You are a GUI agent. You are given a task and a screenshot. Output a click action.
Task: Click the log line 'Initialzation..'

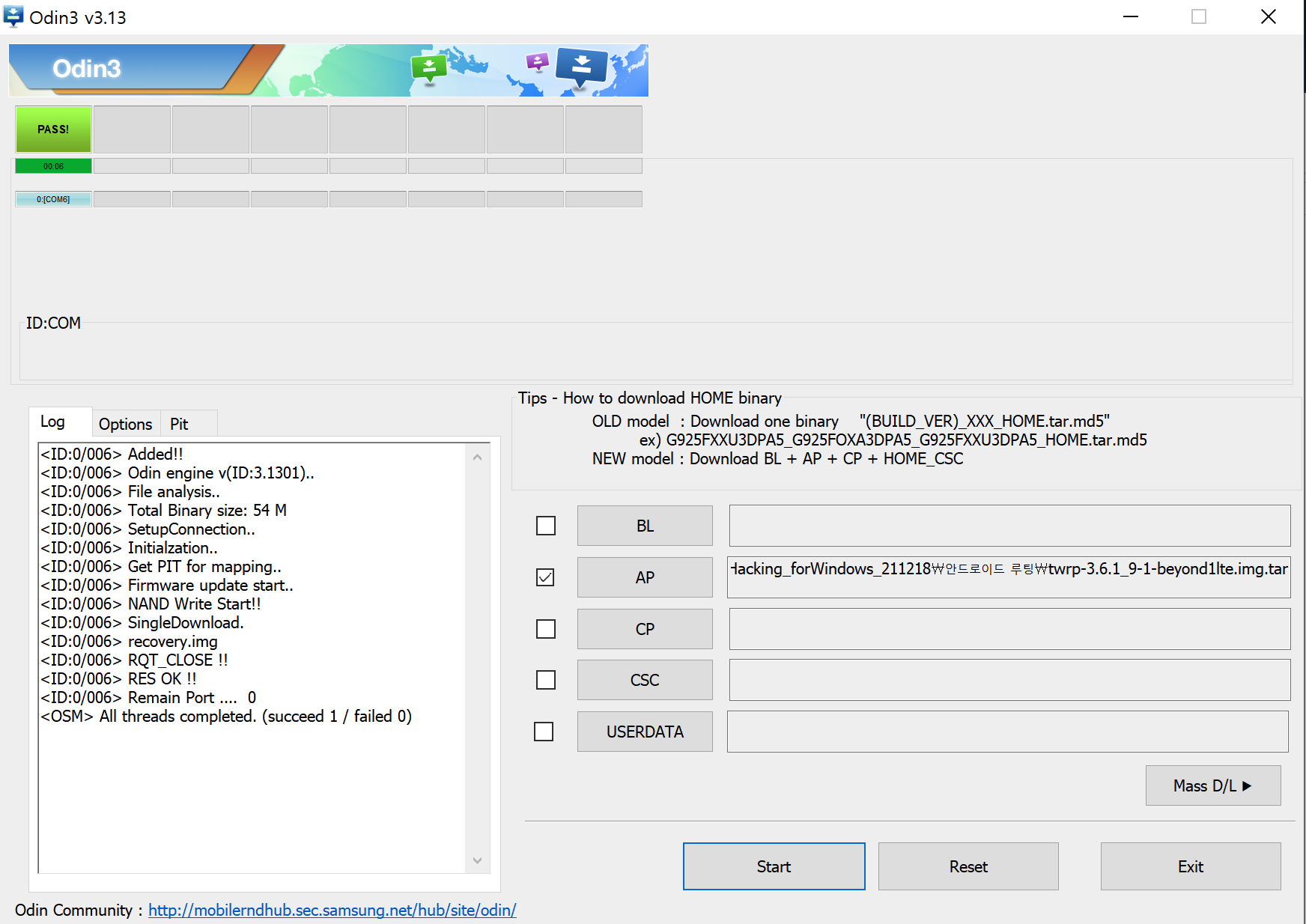click(x=129, y=548)
